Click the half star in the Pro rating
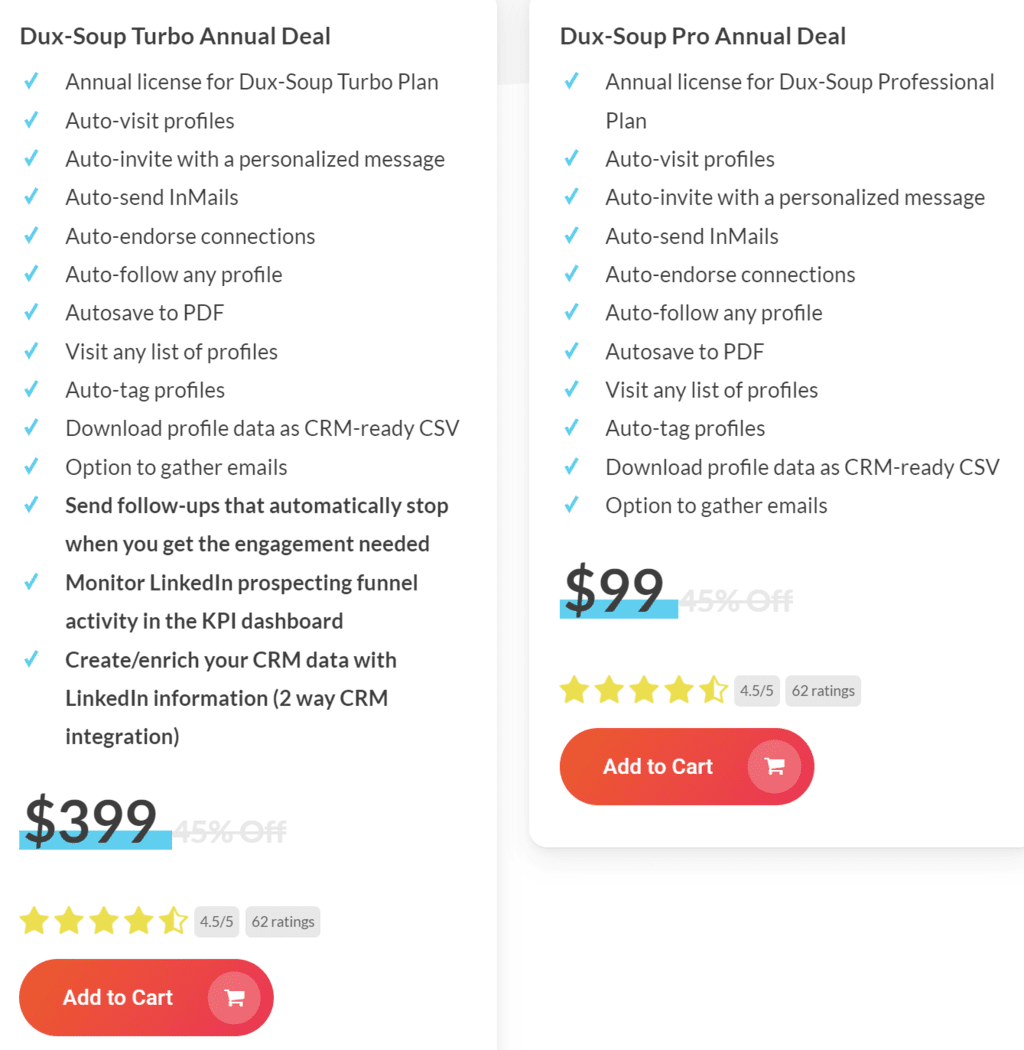Screen dimensions: 1024x1050 click(714, 690)
